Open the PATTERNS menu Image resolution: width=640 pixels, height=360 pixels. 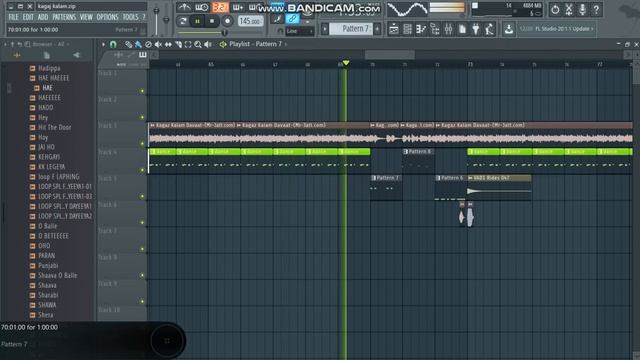point(64,17)
